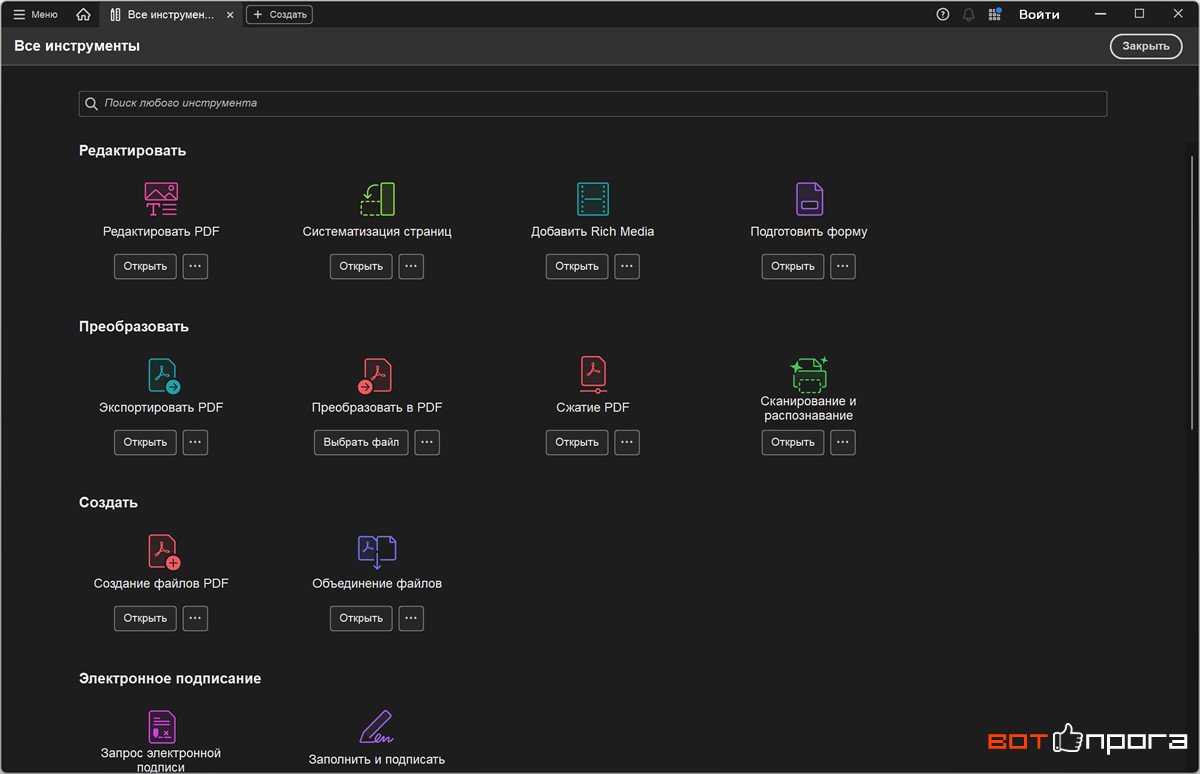
Task: Click the Создать new tab button
Action: 279,14
